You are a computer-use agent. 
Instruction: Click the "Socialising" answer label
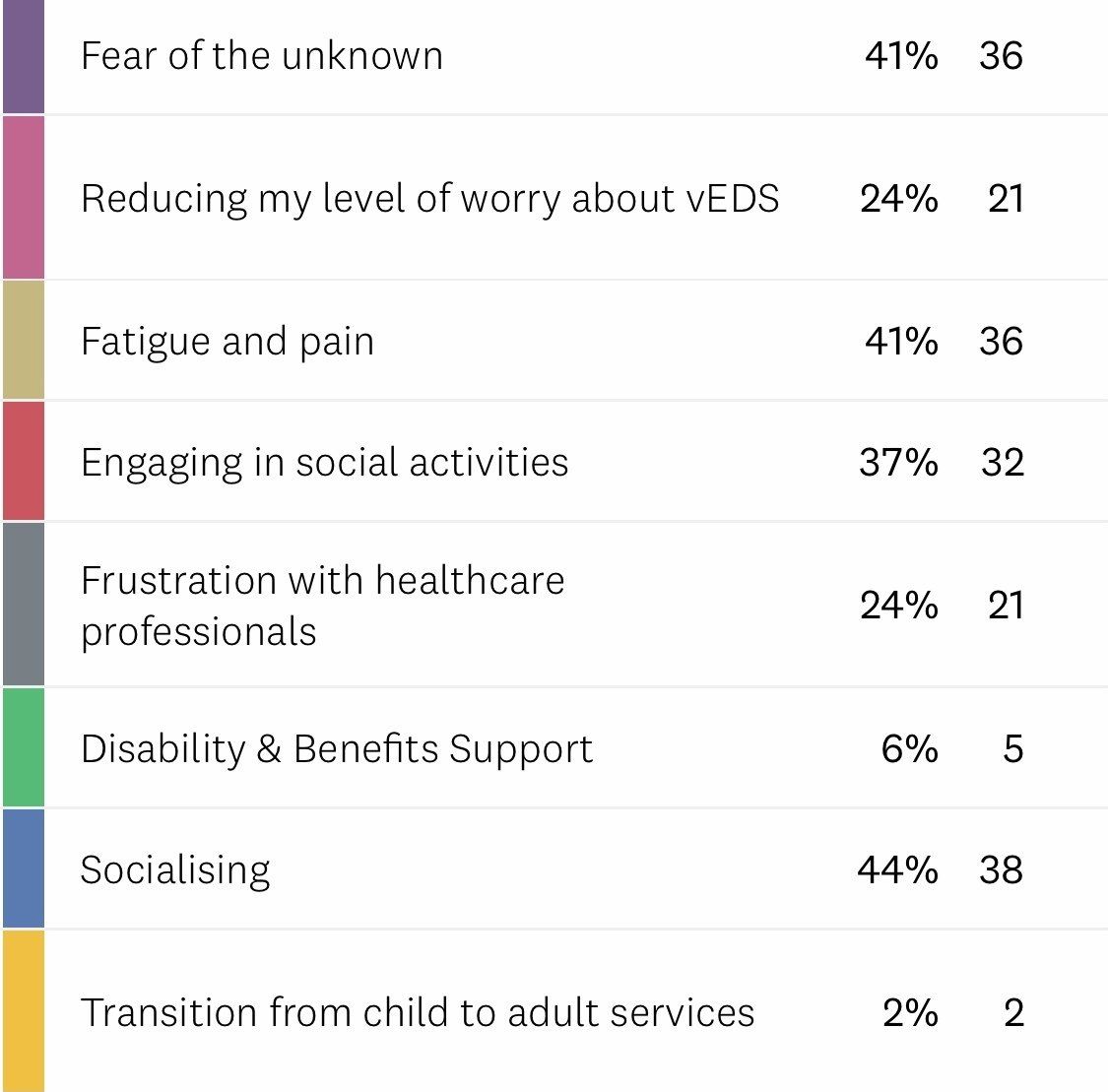point(175,869)
